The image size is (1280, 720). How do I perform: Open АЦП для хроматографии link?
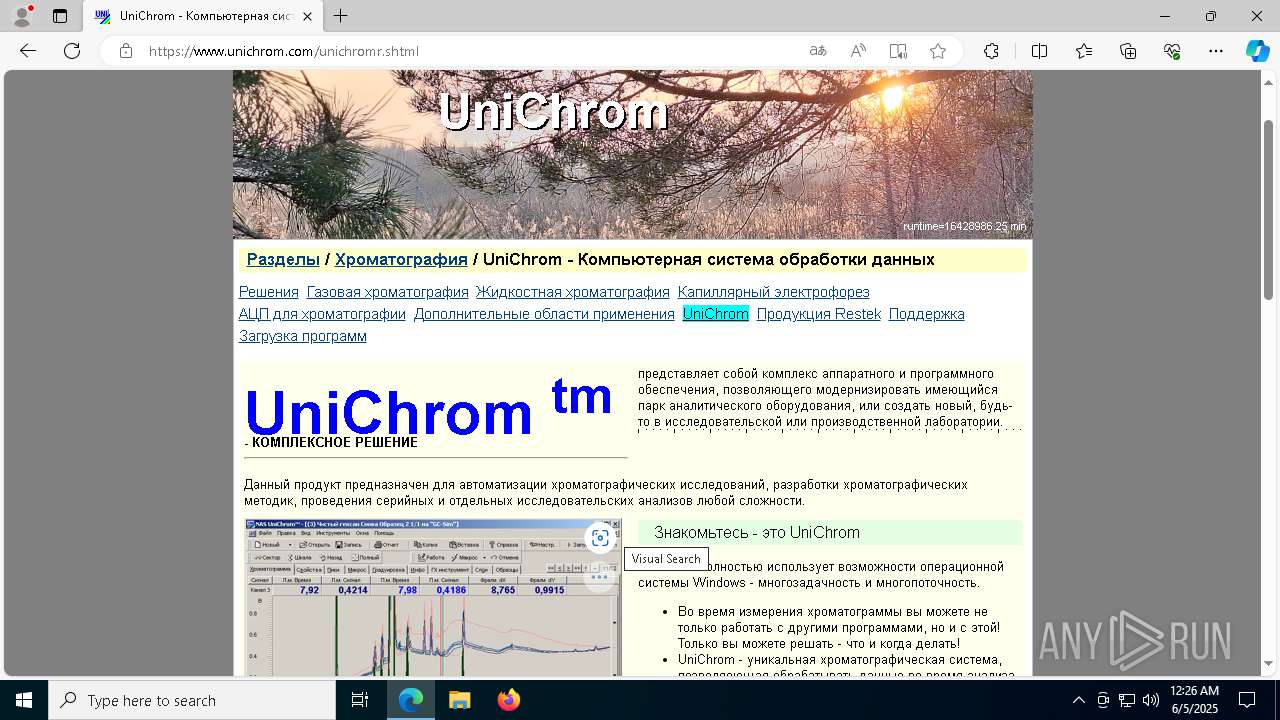click(x=322, y=314)
